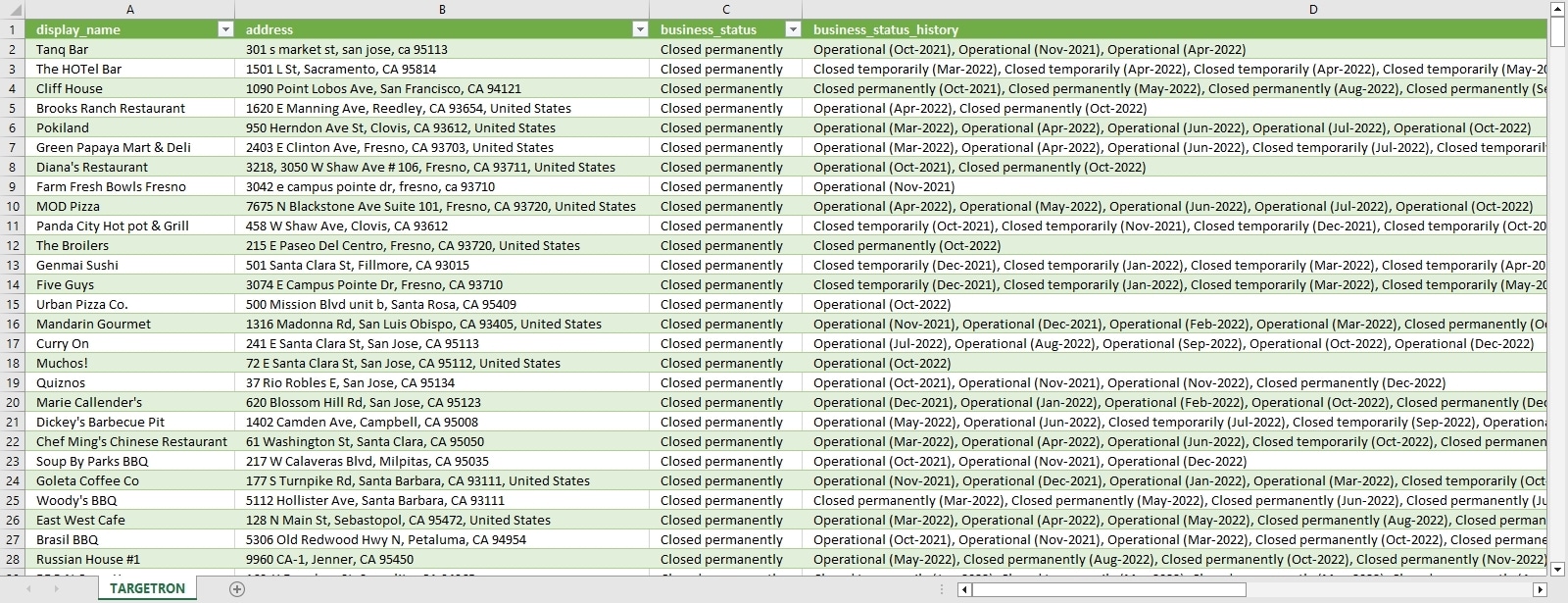Switch to the TARGETRON sheet tab
The height and width of the screenshot is (603, 1568).
click(x=147, y=588)
